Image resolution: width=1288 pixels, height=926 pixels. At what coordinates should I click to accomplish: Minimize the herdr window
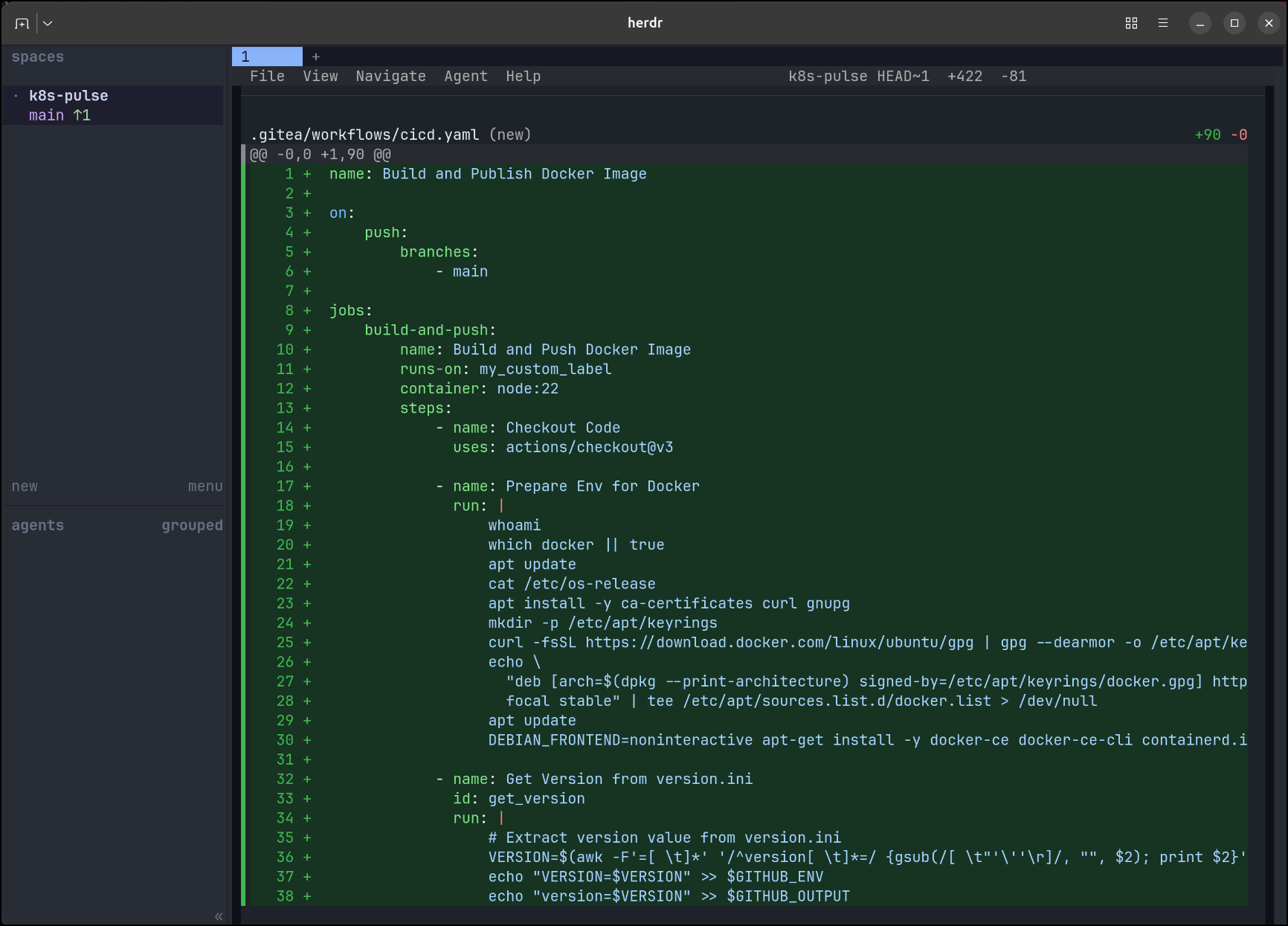(x=1200, y=23)
